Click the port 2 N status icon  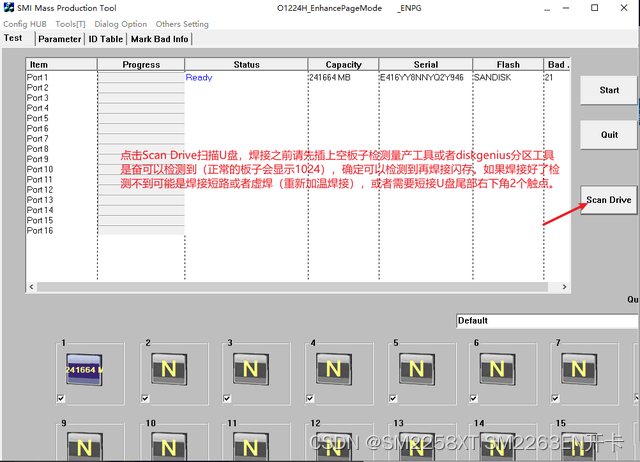(169, 369)
